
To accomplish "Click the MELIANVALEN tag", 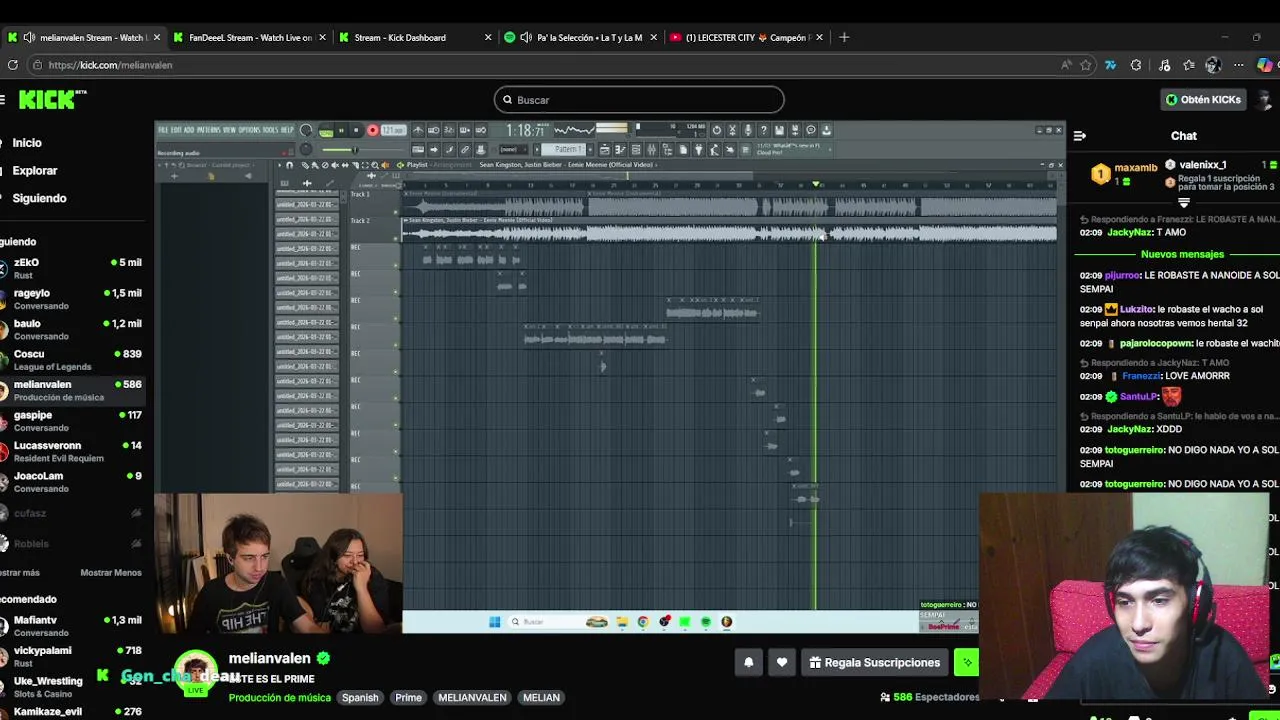I will coord(472,698).
